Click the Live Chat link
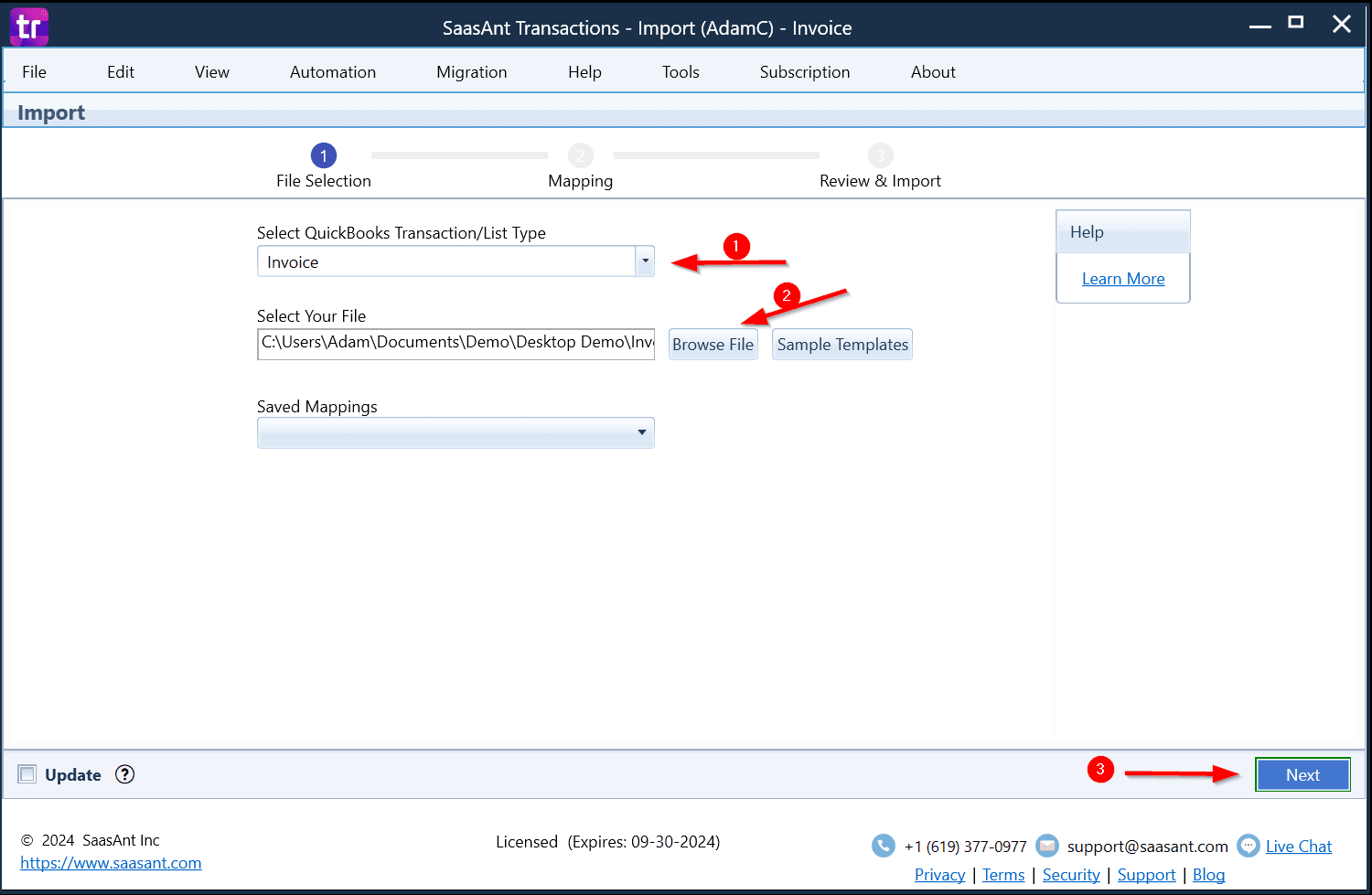 [1299, 847]
